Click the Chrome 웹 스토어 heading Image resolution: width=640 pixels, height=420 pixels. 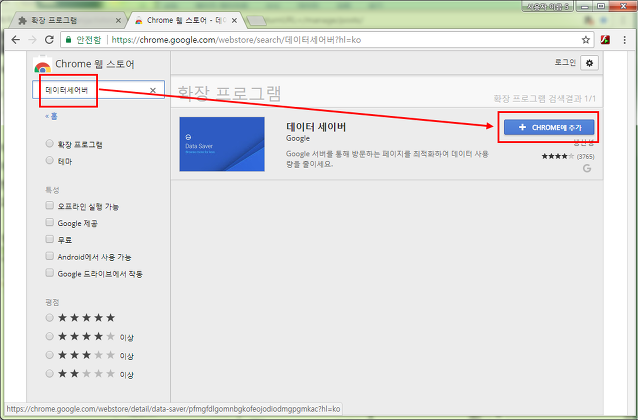(x=95, y=64)
